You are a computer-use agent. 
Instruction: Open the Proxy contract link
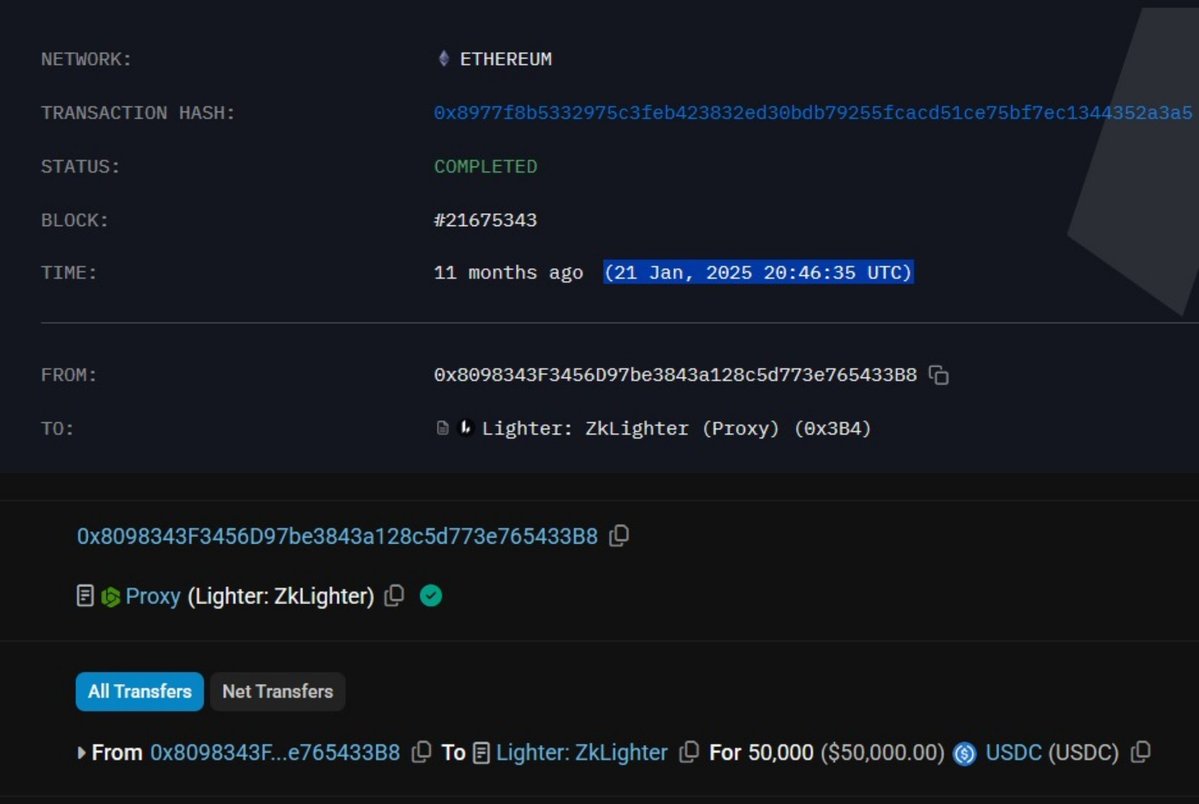tap(153, 596)
